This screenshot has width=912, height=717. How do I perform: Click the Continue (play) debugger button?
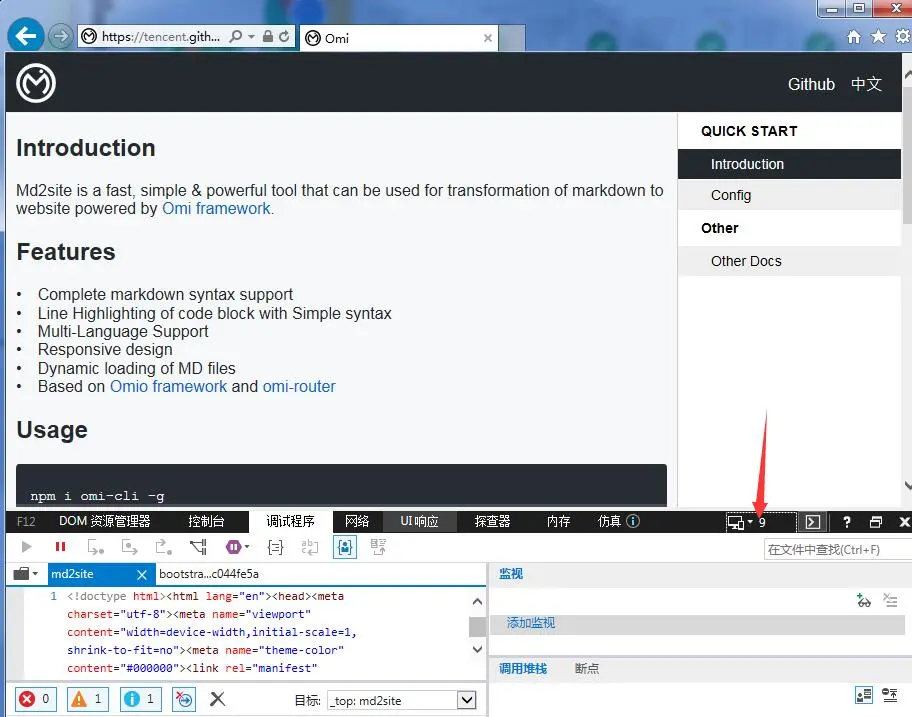[x=26, y=547]
